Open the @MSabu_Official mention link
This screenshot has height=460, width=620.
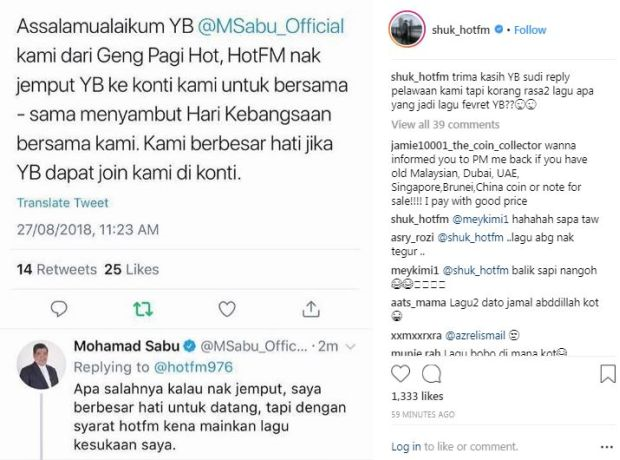[271, 26]
